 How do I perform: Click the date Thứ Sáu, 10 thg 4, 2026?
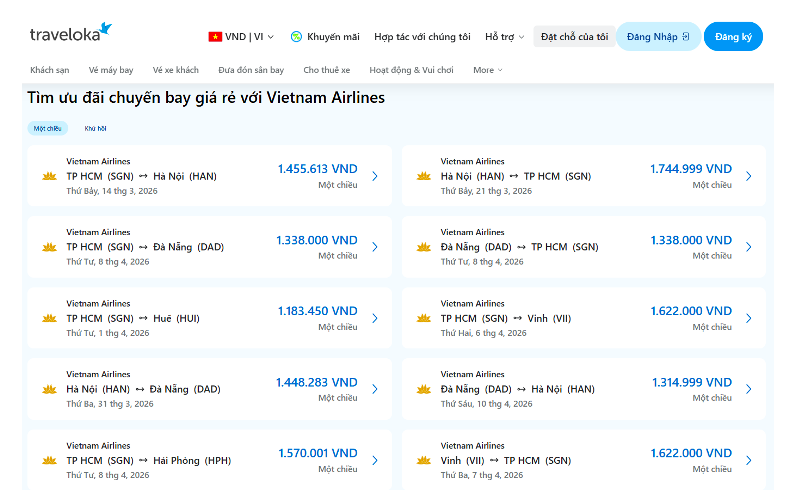486,404
